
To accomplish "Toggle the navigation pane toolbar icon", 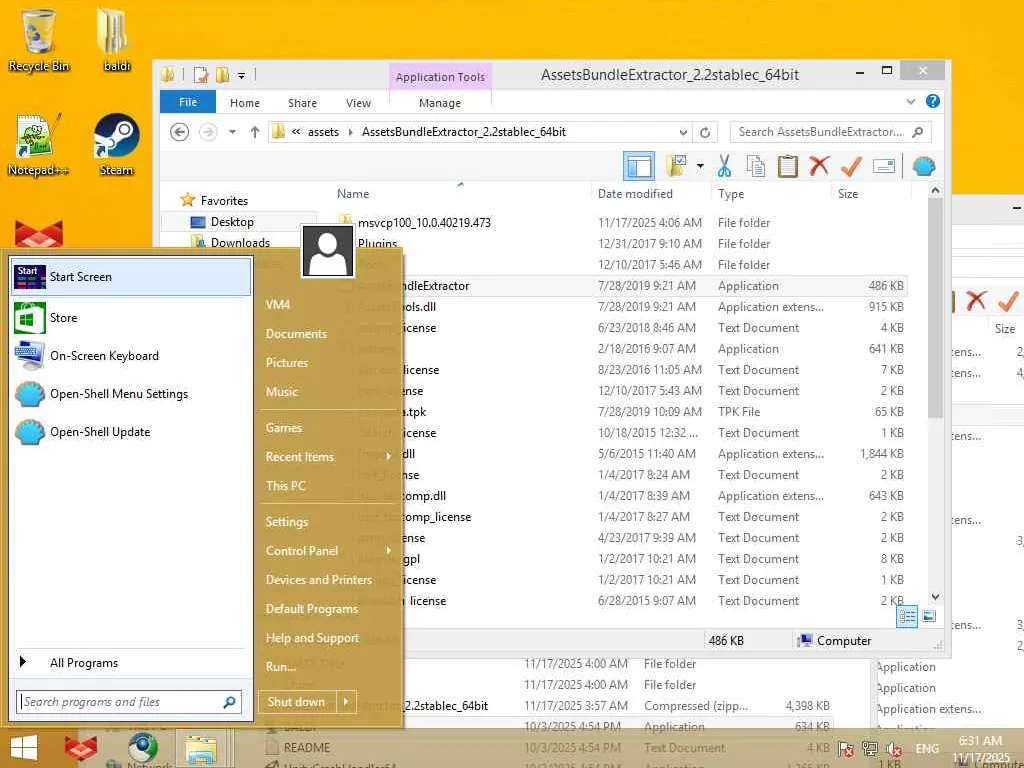I will tap(639, 167).
